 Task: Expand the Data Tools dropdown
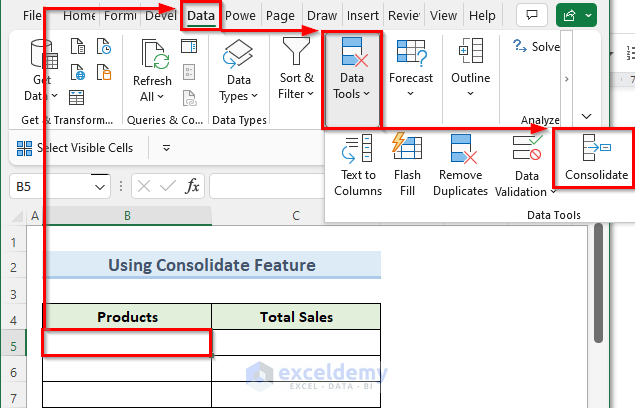click(352, 78)
